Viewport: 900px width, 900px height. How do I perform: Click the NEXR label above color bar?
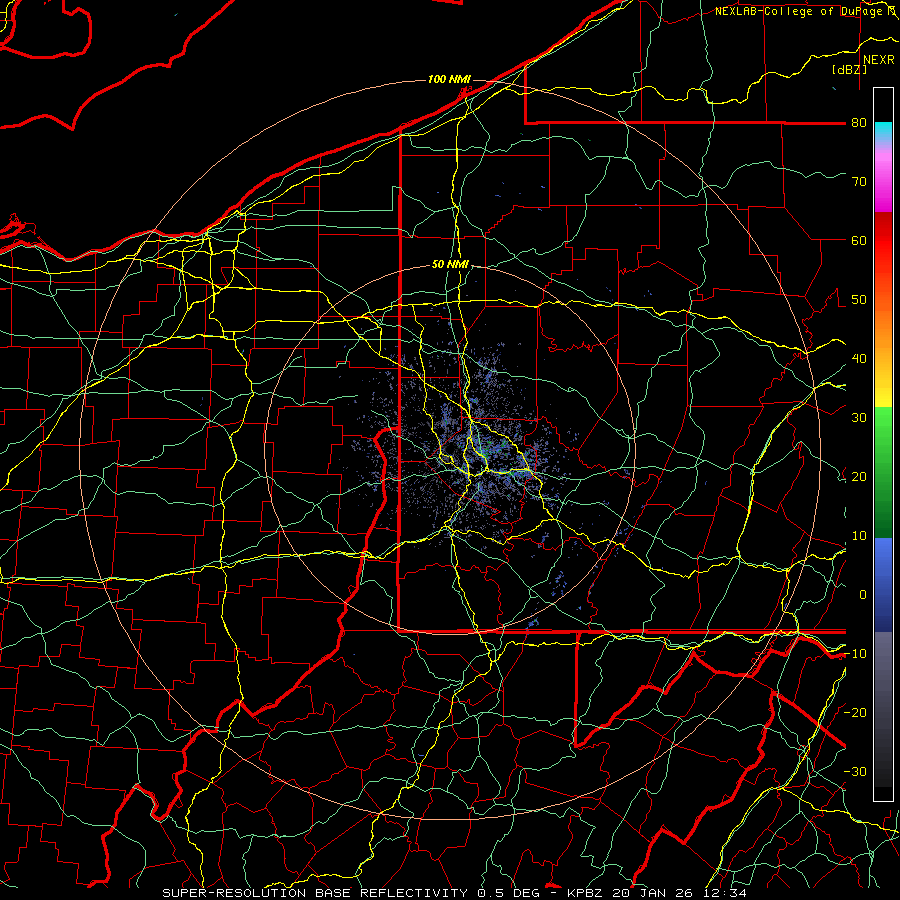878,60
